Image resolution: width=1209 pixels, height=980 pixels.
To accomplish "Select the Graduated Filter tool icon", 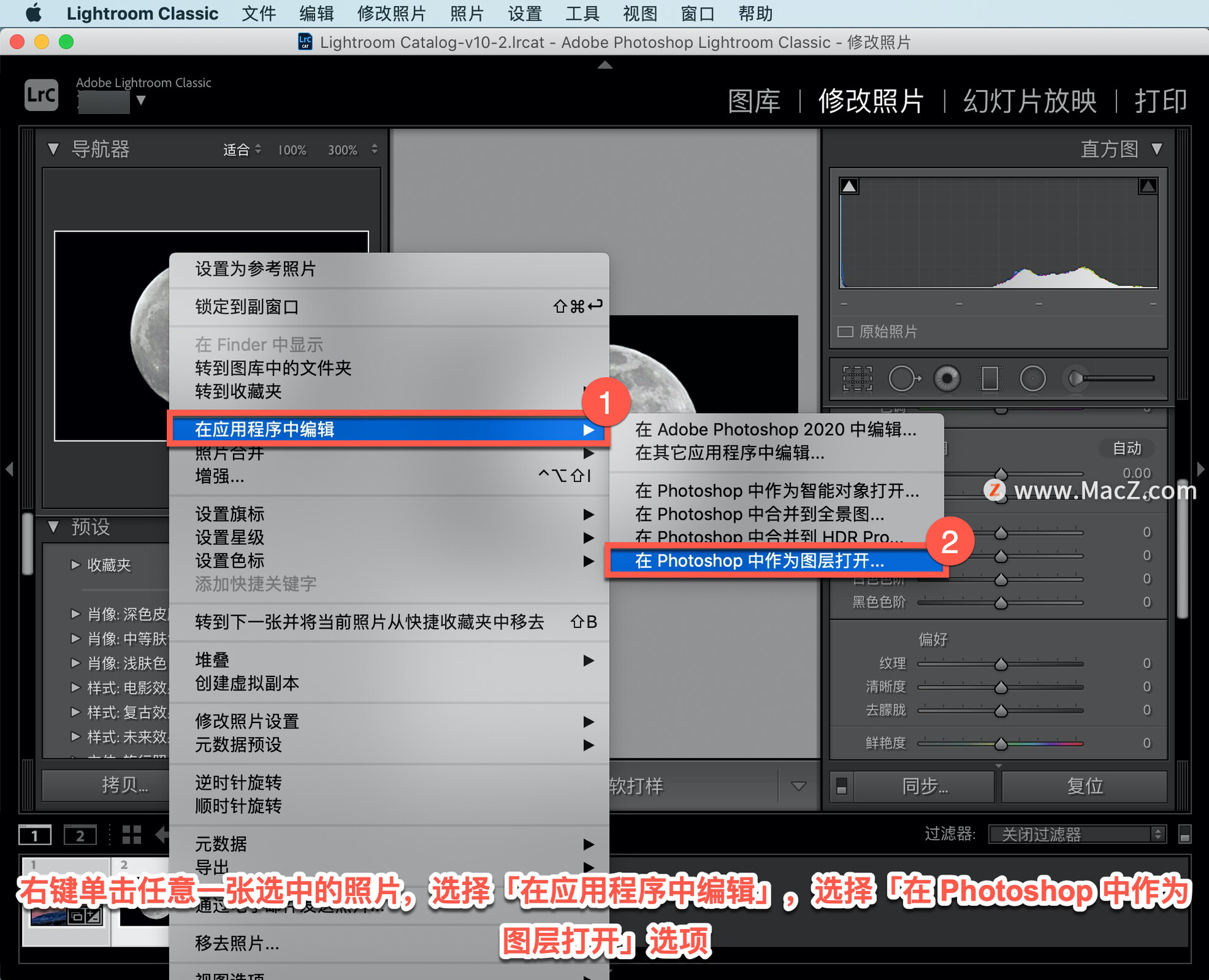I will pyautogui.click(x=989, y=379).
